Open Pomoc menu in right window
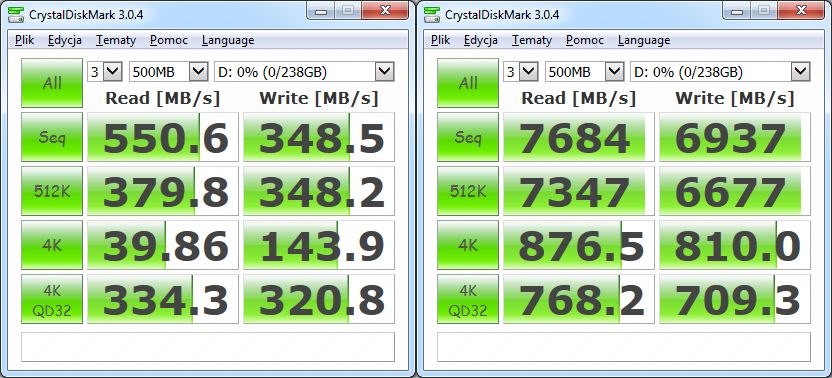This screenshot has width=832, height=378. [x=585, y=40]
